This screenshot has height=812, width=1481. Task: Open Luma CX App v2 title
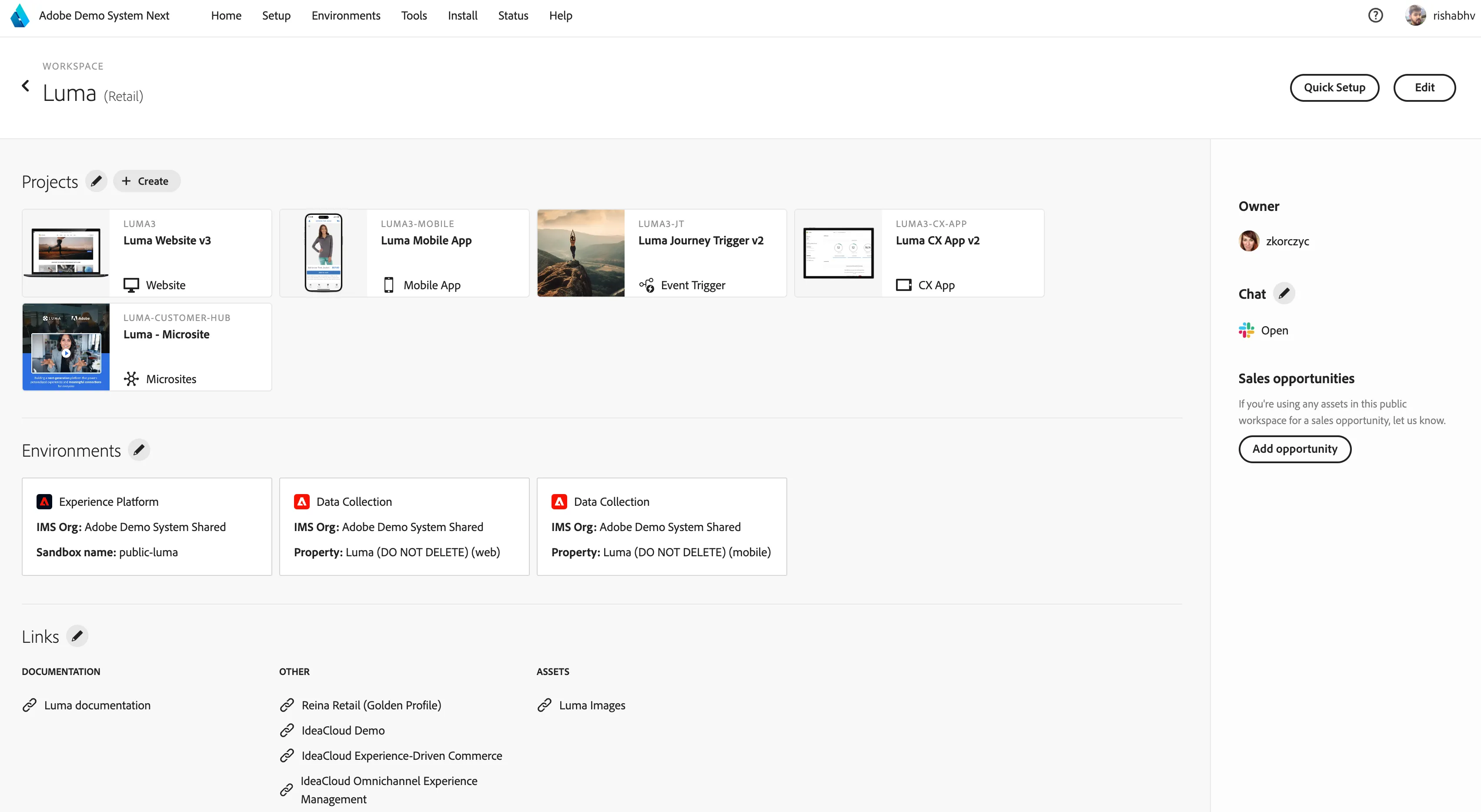point(937,241)
